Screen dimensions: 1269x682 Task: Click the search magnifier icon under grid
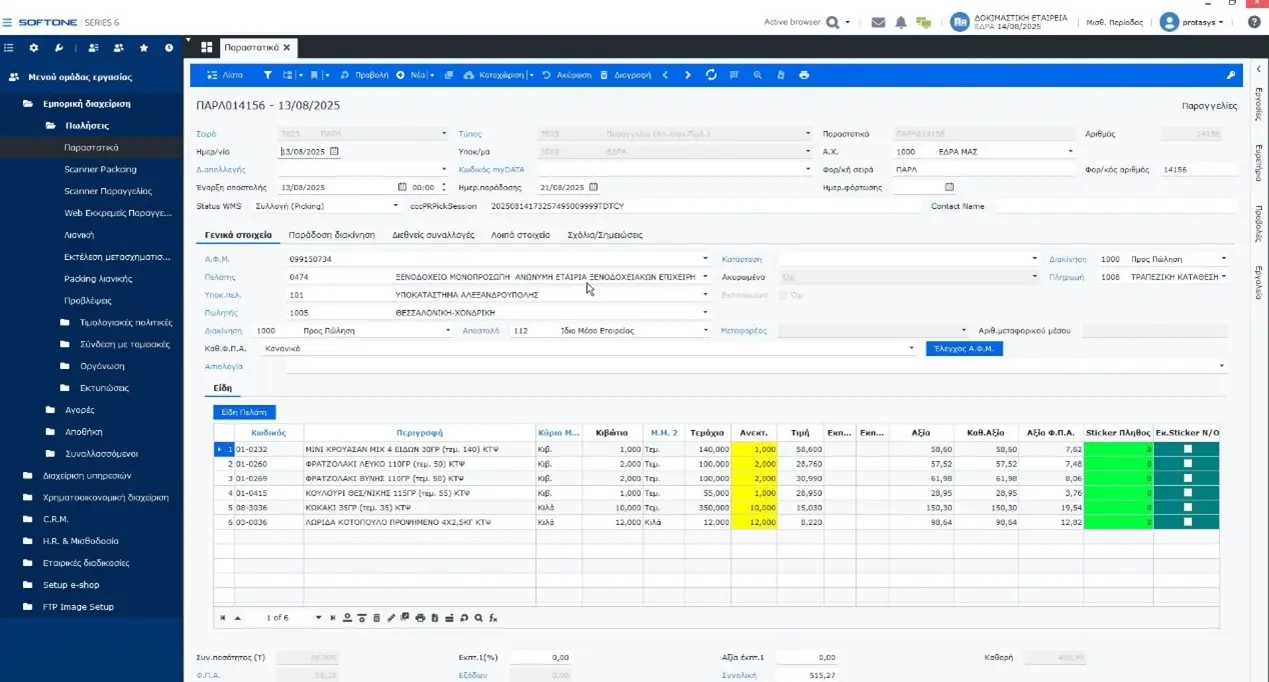(x=479, y=618)
